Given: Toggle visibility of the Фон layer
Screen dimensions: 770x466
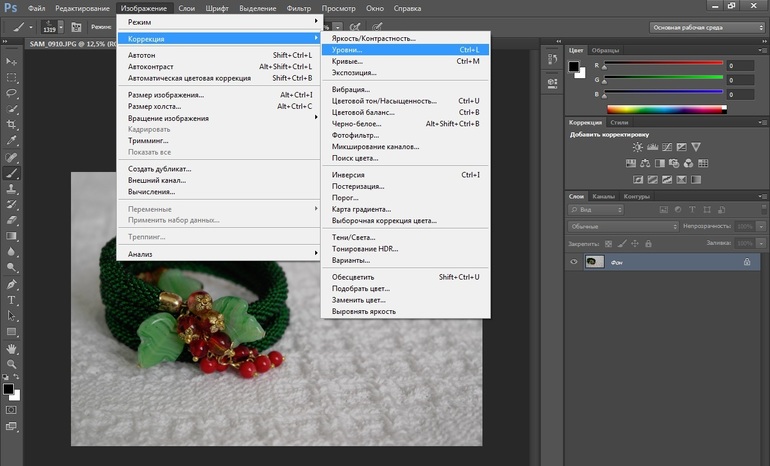Looking at the screenshot, I should tap(574, 262).
